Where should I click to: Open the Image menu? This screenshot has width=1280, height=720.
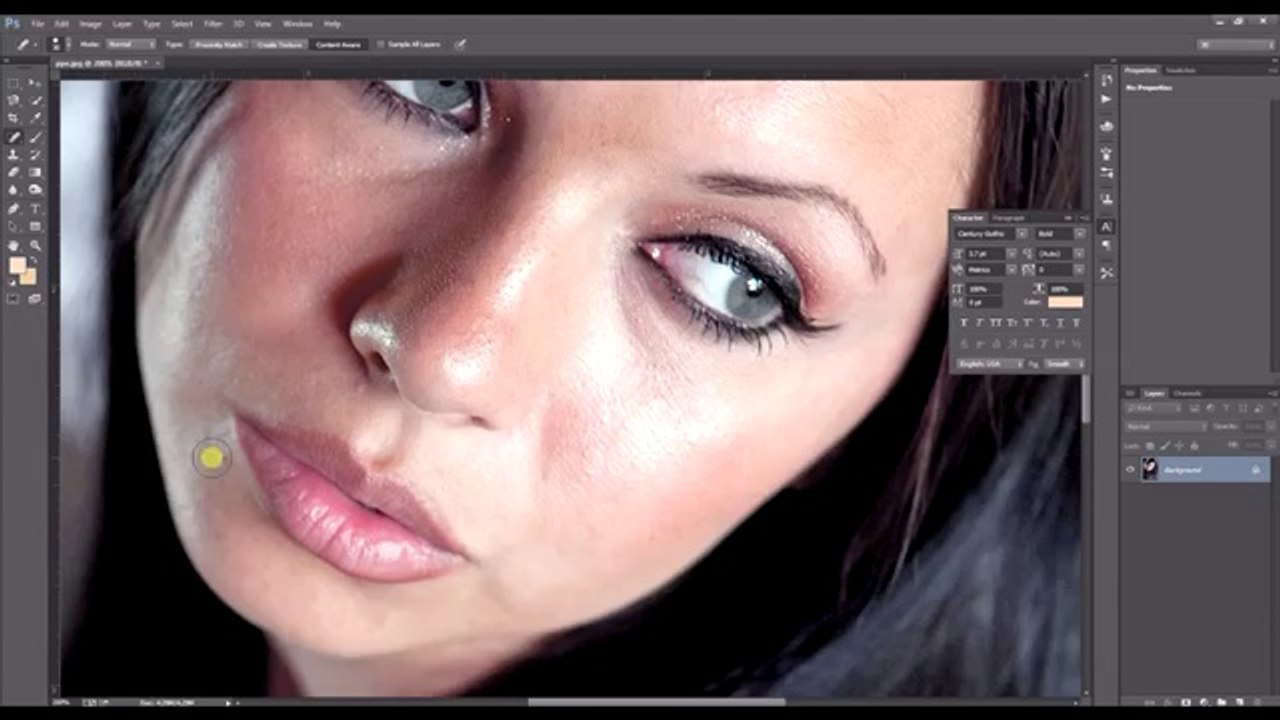90,23
